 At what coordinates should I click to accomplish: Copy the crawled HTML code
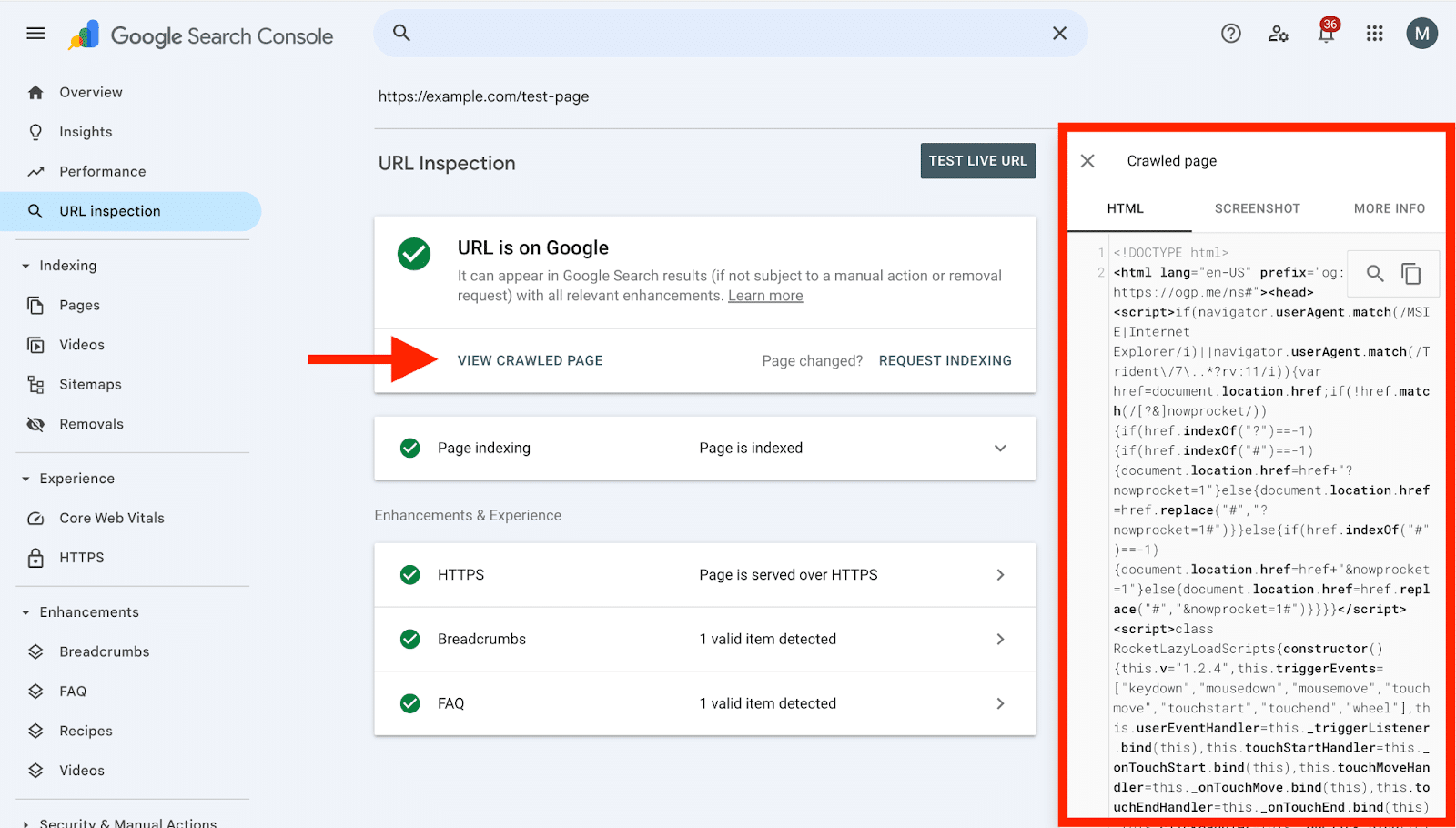[x=1410, y=273]
